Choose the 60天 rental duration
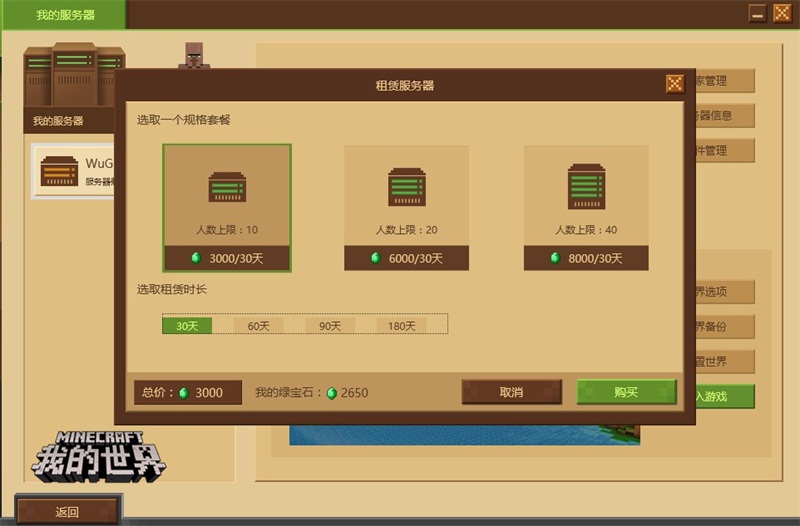Screen dimensions: 800x526 [258, 325]
